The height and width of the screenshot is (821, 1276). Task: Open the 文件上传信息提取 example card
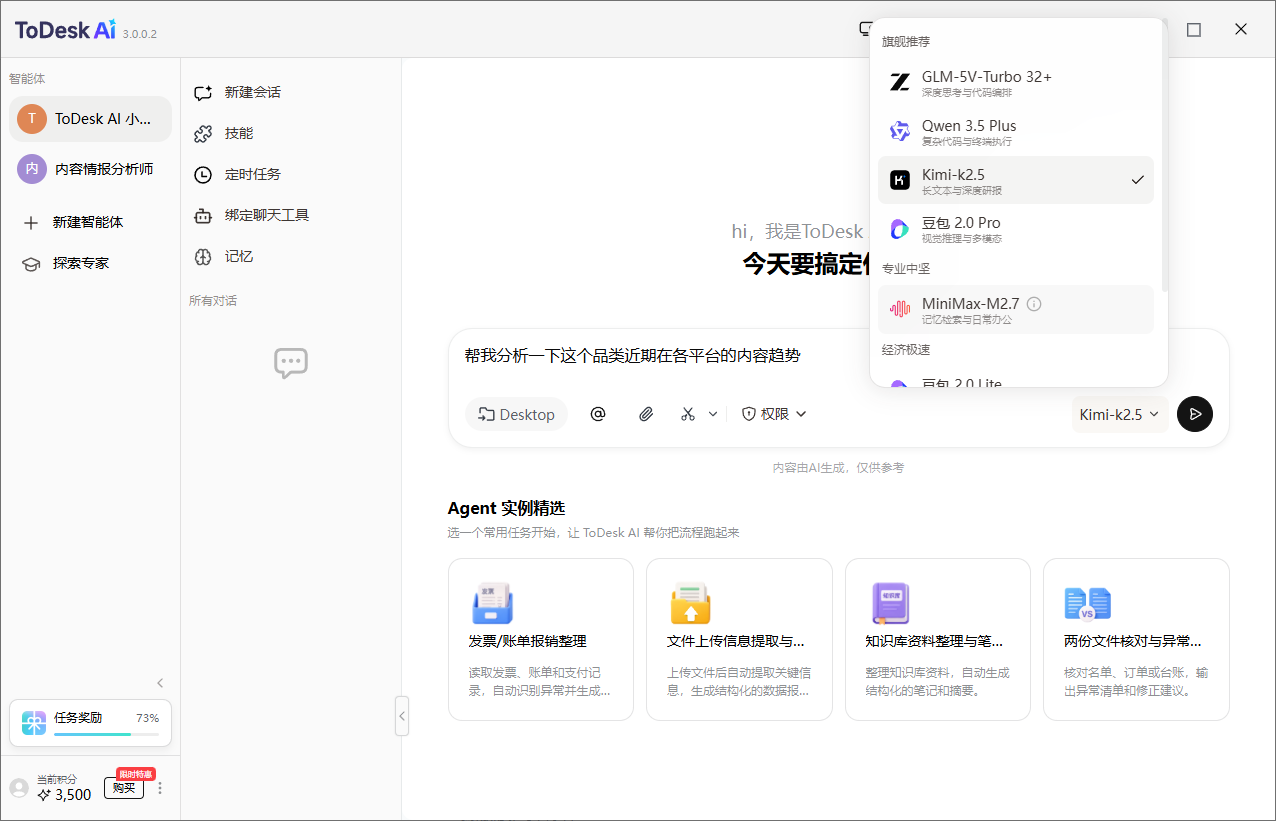pos(739,639)
